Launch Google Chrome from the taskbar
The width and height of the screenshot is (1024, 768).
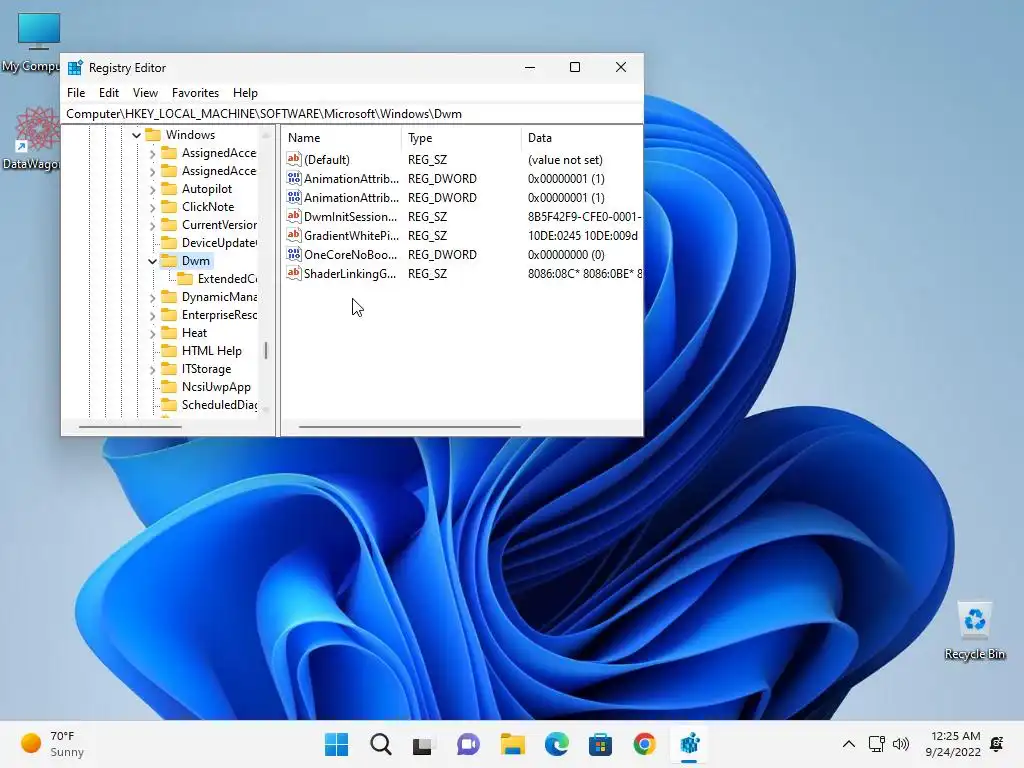(645, 744)
